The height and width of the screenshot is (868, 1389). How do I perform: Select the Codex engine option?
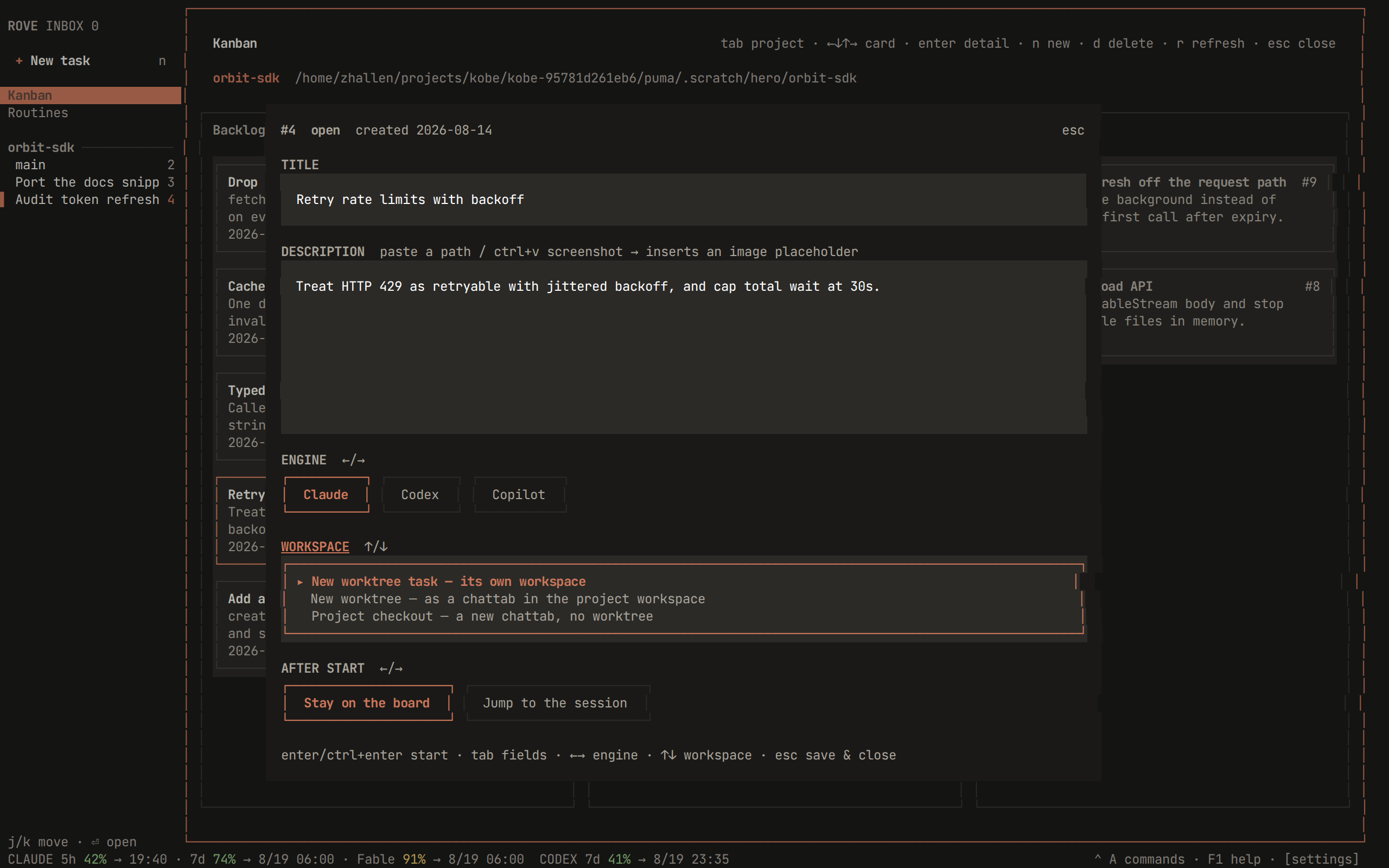[x=420, y=494]
